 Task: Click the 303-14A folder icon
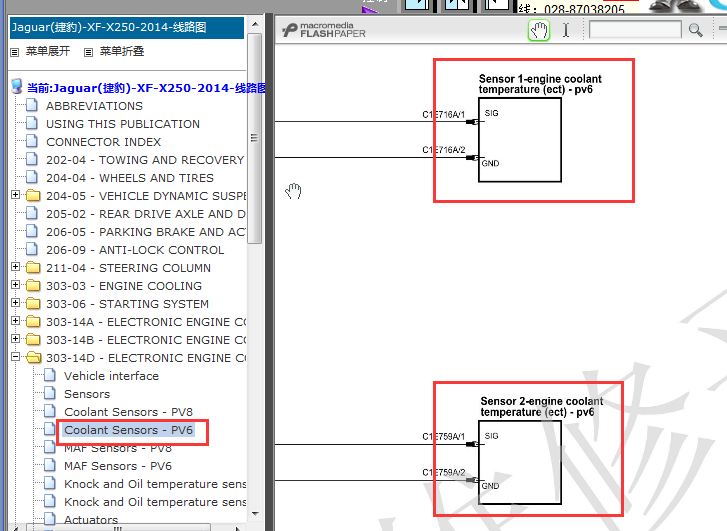point(33,321)
